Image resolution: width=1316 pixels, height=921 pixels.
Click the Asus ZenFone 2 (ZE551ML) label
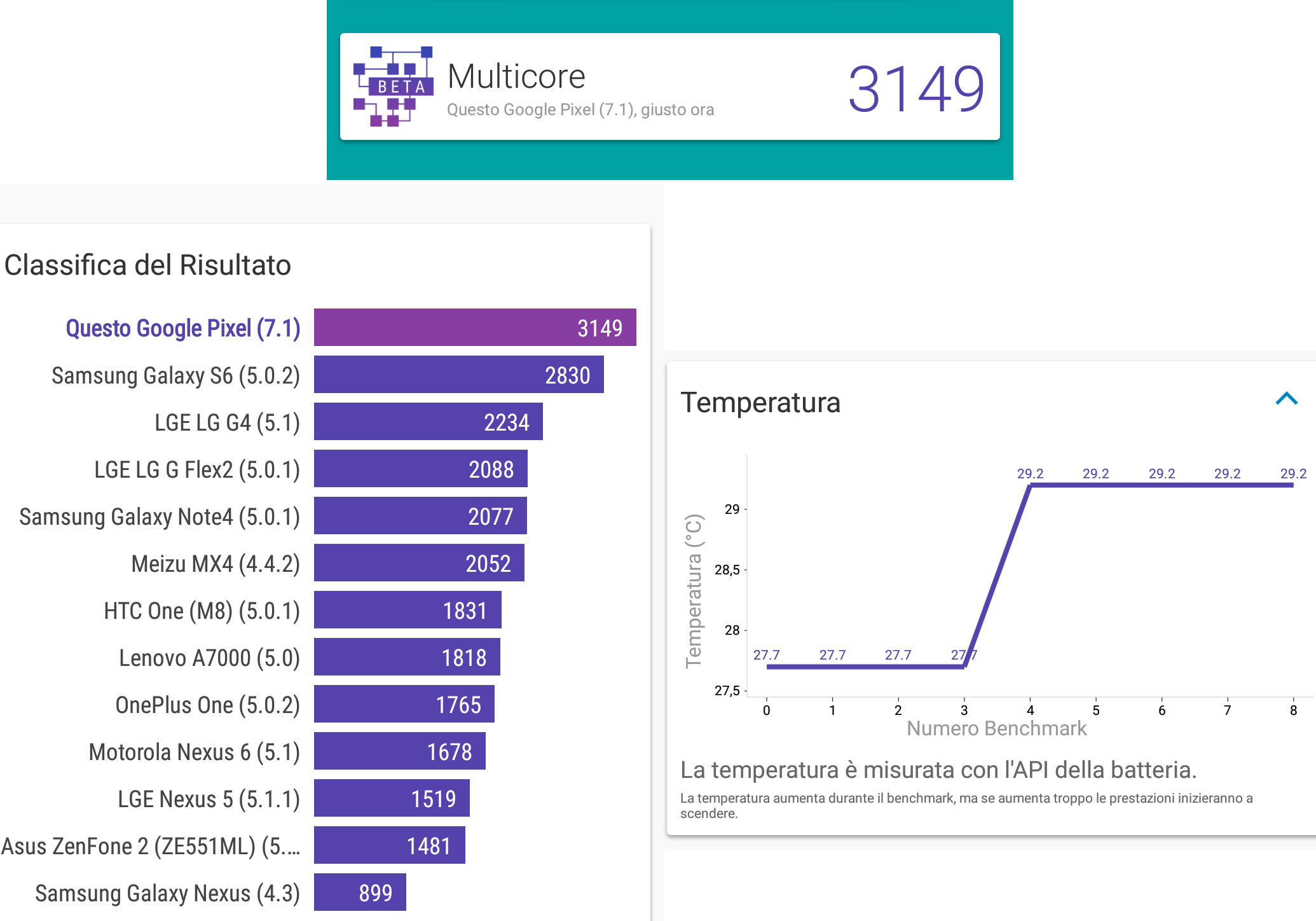coord(151,846)
